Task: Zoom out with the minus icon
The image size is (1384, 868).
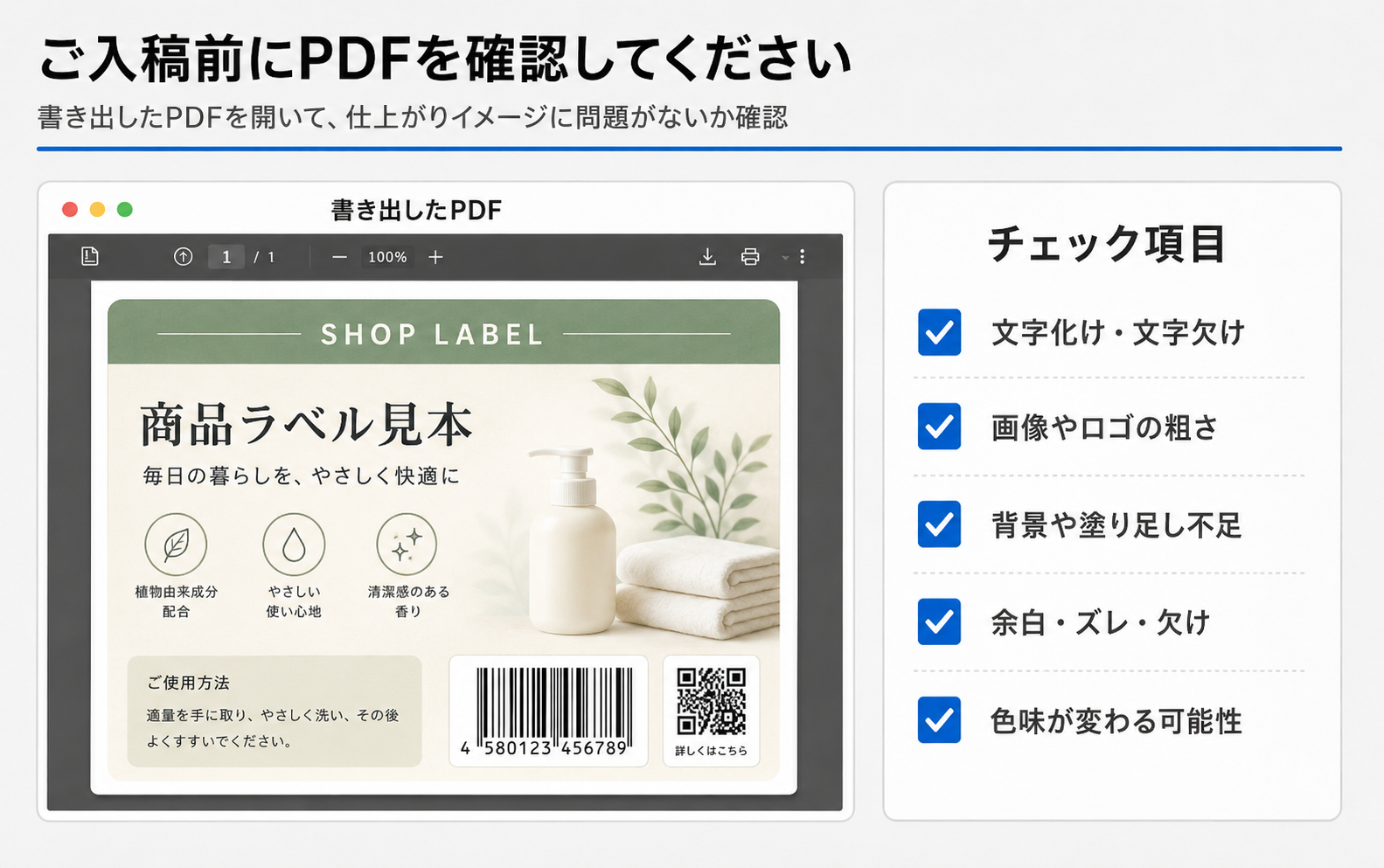Action: [340, 257]
